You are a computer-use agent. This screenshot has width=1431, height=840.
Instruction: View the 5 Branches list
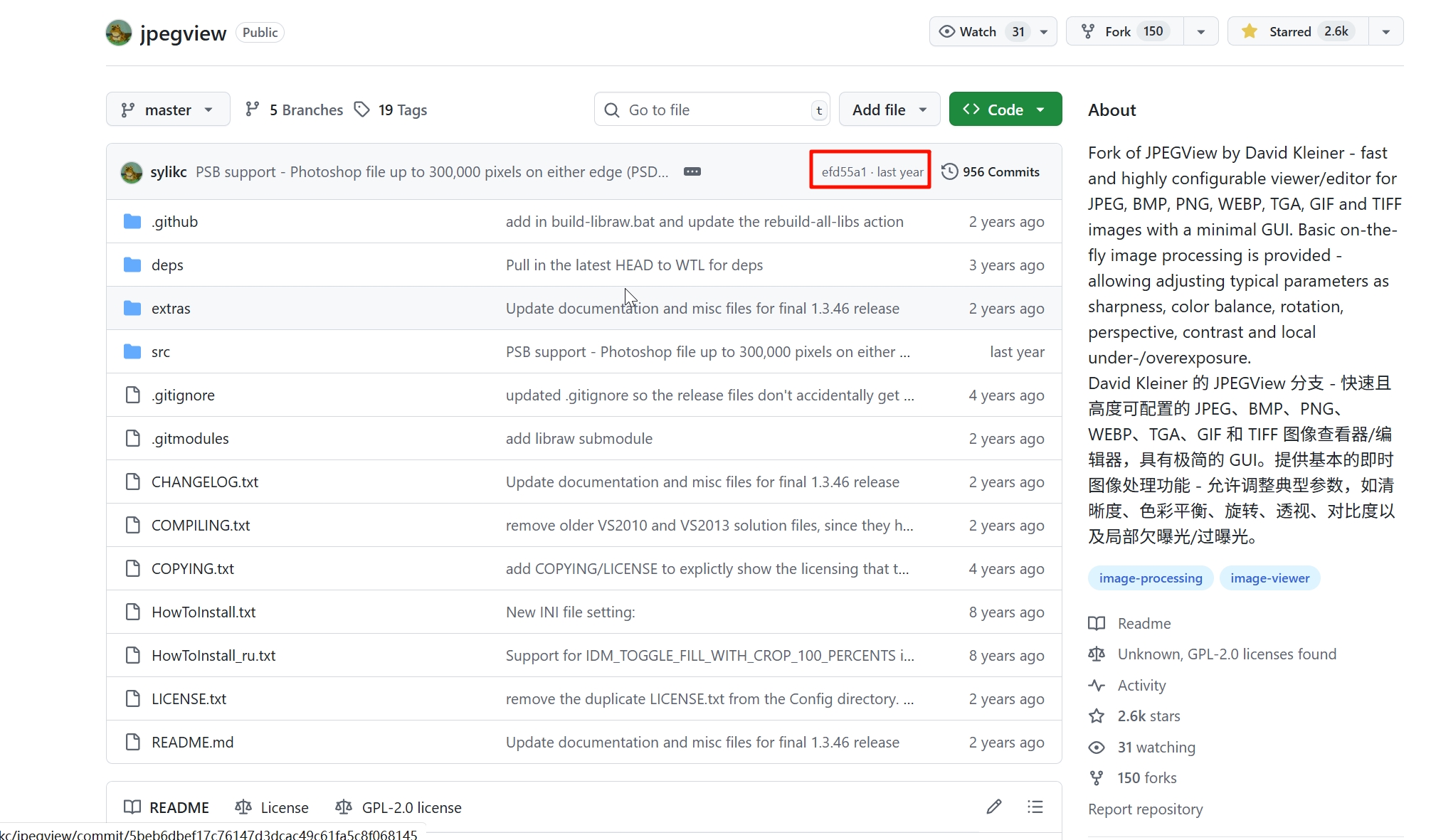(294, 110)
